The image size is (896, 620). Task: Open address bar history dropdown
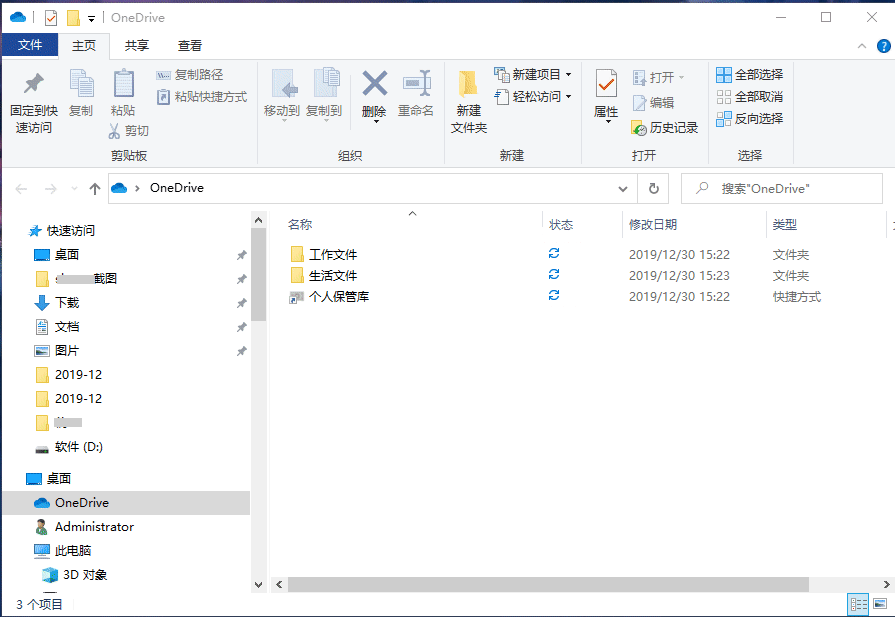click(x=623, y=189)
